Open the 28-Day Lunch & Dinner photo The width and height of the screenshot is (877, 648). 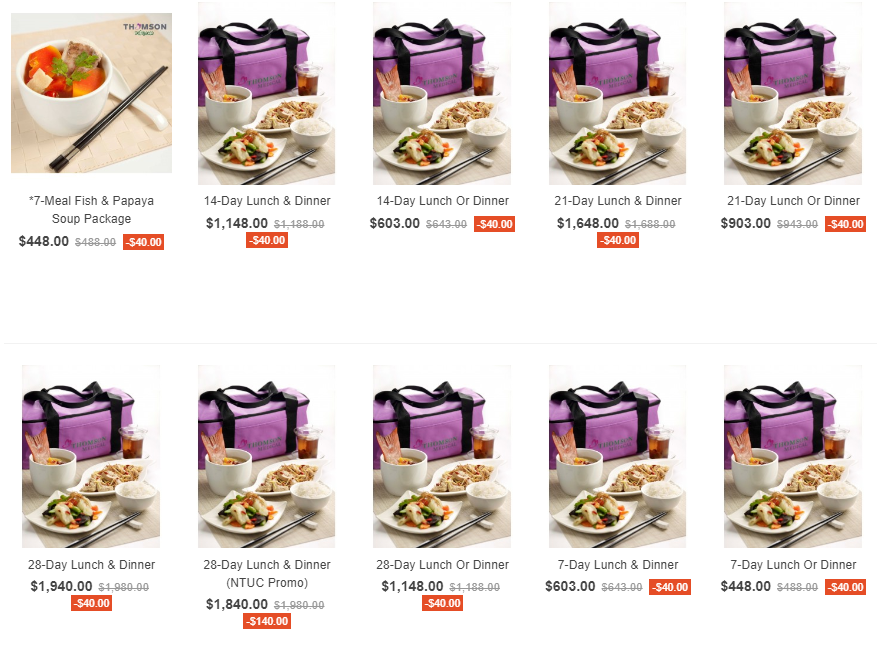[x=91, y=457]
